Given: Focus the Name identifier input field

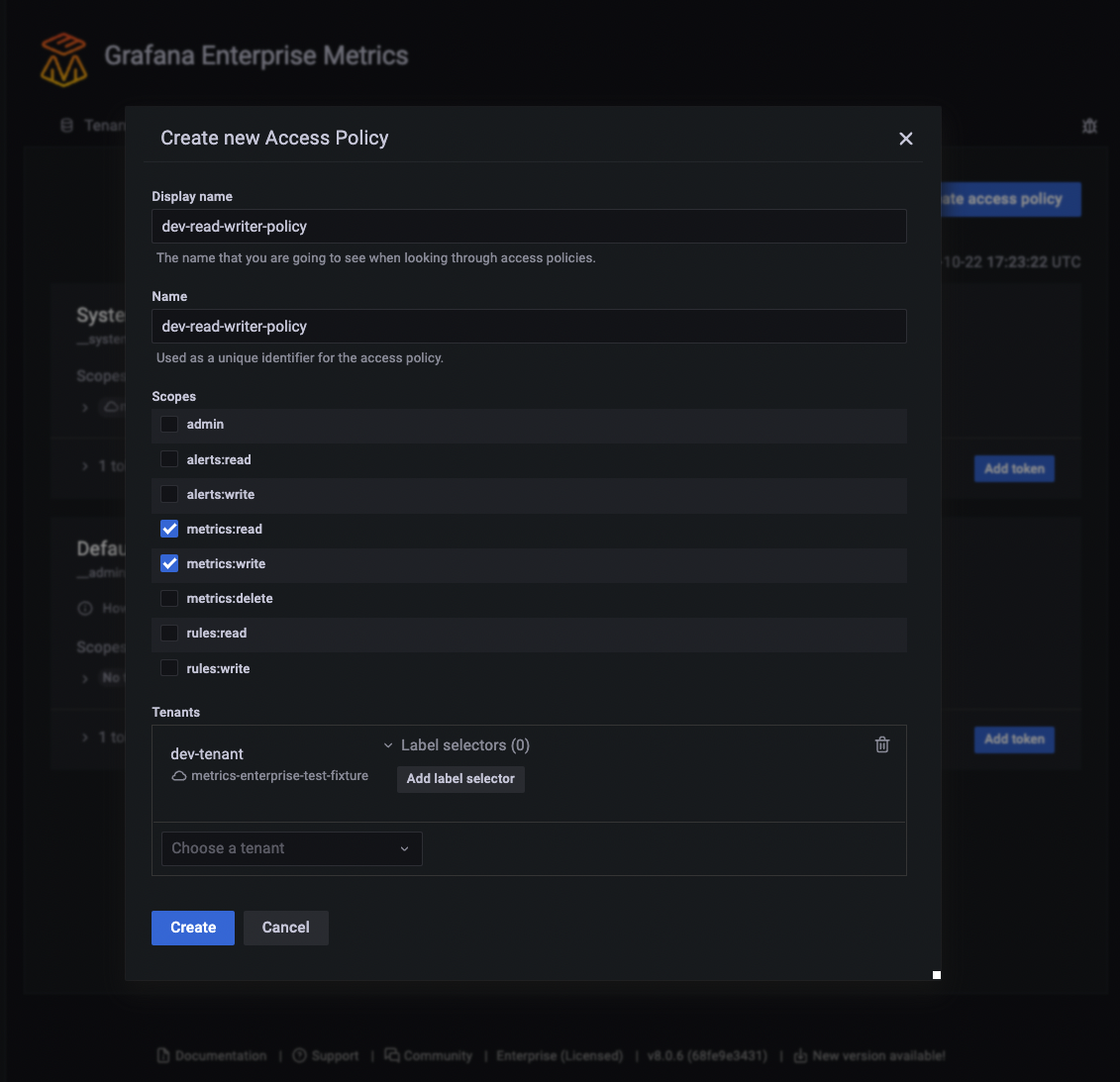Looking at the screenshot, I should point(529,327).
